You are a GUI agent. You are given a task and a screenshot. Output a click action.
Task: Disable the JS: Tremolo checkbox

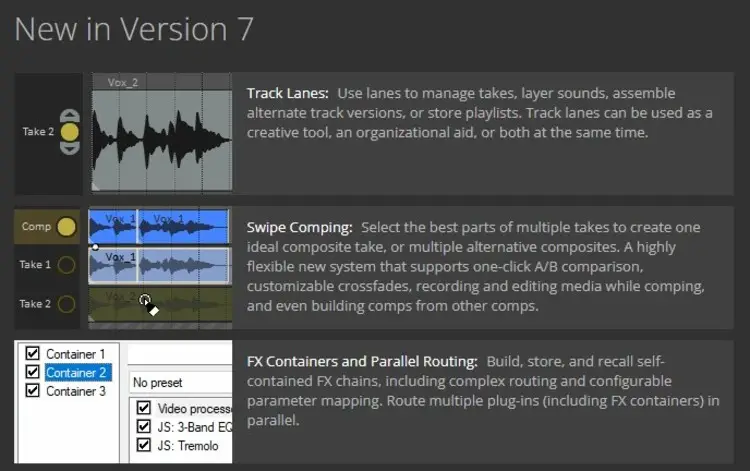click(143, 445)
